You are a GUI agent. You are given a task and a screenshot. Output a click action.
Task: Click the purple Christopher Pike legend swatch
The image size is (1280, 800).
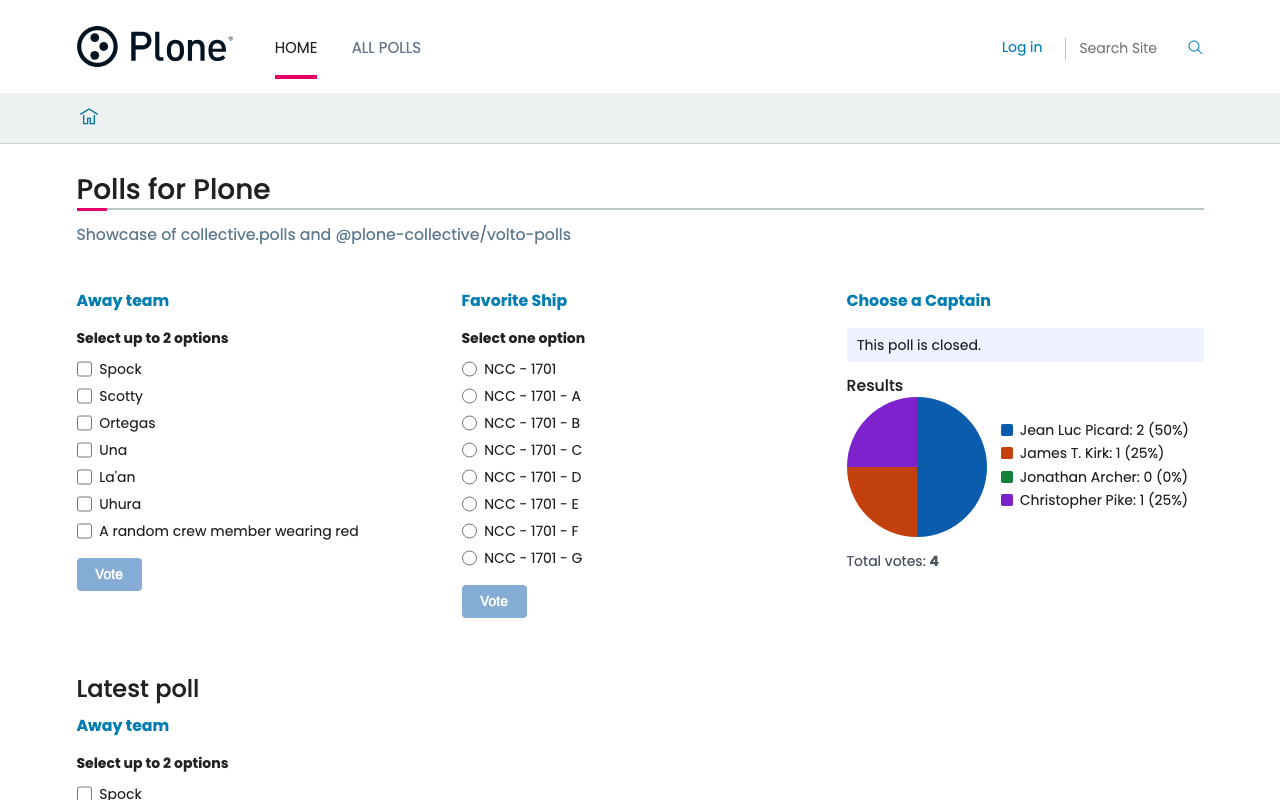coord(1007,500)
